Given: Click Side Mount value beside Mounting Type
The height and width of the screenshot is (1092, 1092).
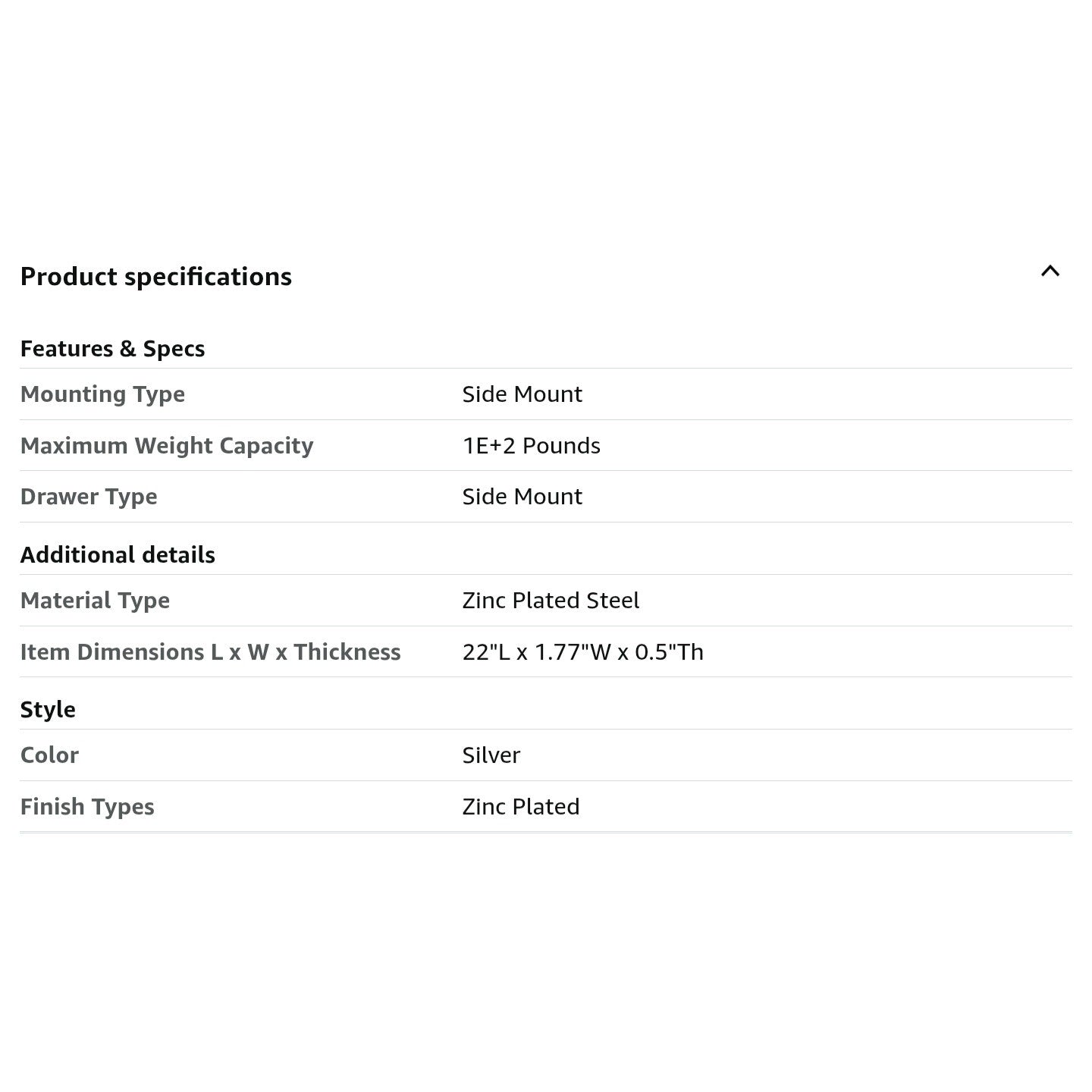Looking at the screenshot, I should 522,394.
